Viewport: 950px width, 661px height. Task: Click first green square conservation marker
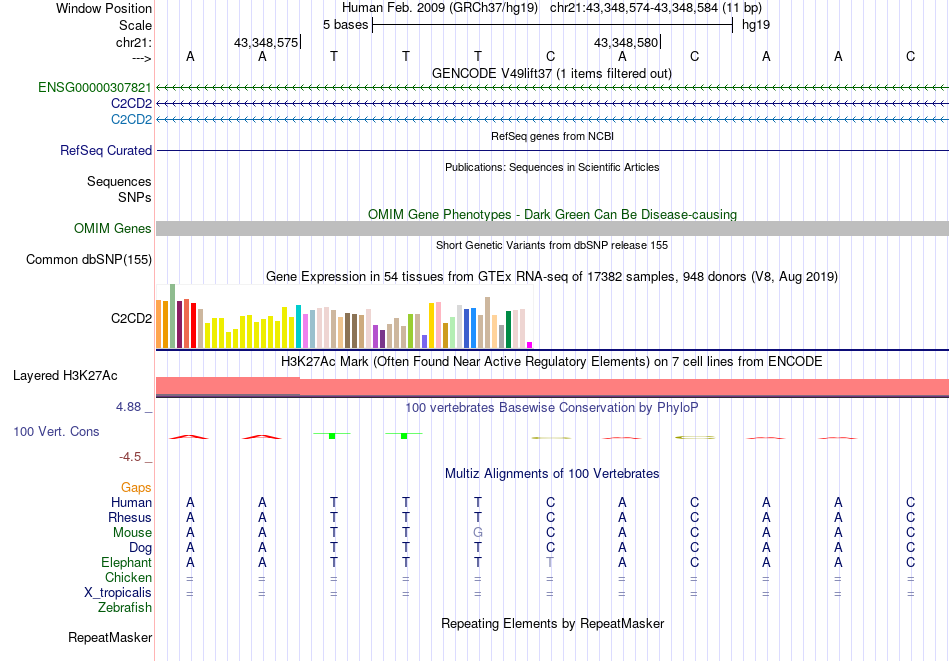(332, 436)
